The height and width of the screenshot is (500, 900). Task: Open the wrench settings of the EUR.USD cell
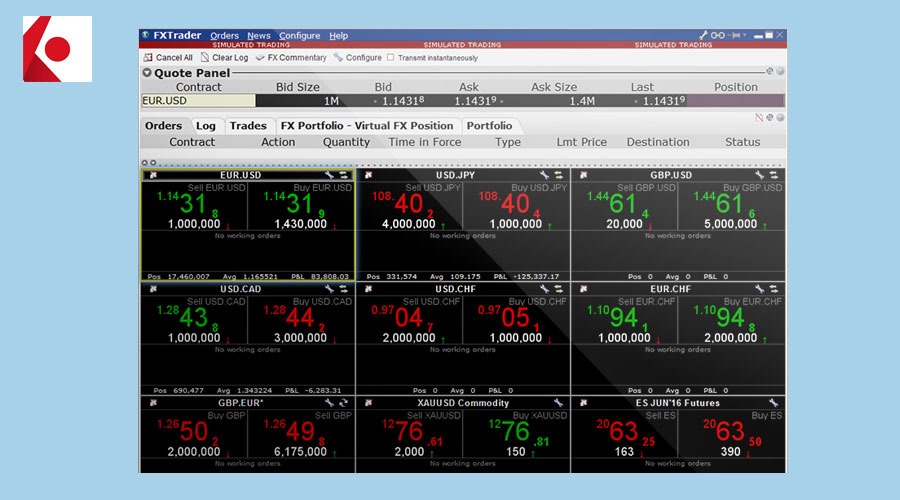tap(329, 175)
